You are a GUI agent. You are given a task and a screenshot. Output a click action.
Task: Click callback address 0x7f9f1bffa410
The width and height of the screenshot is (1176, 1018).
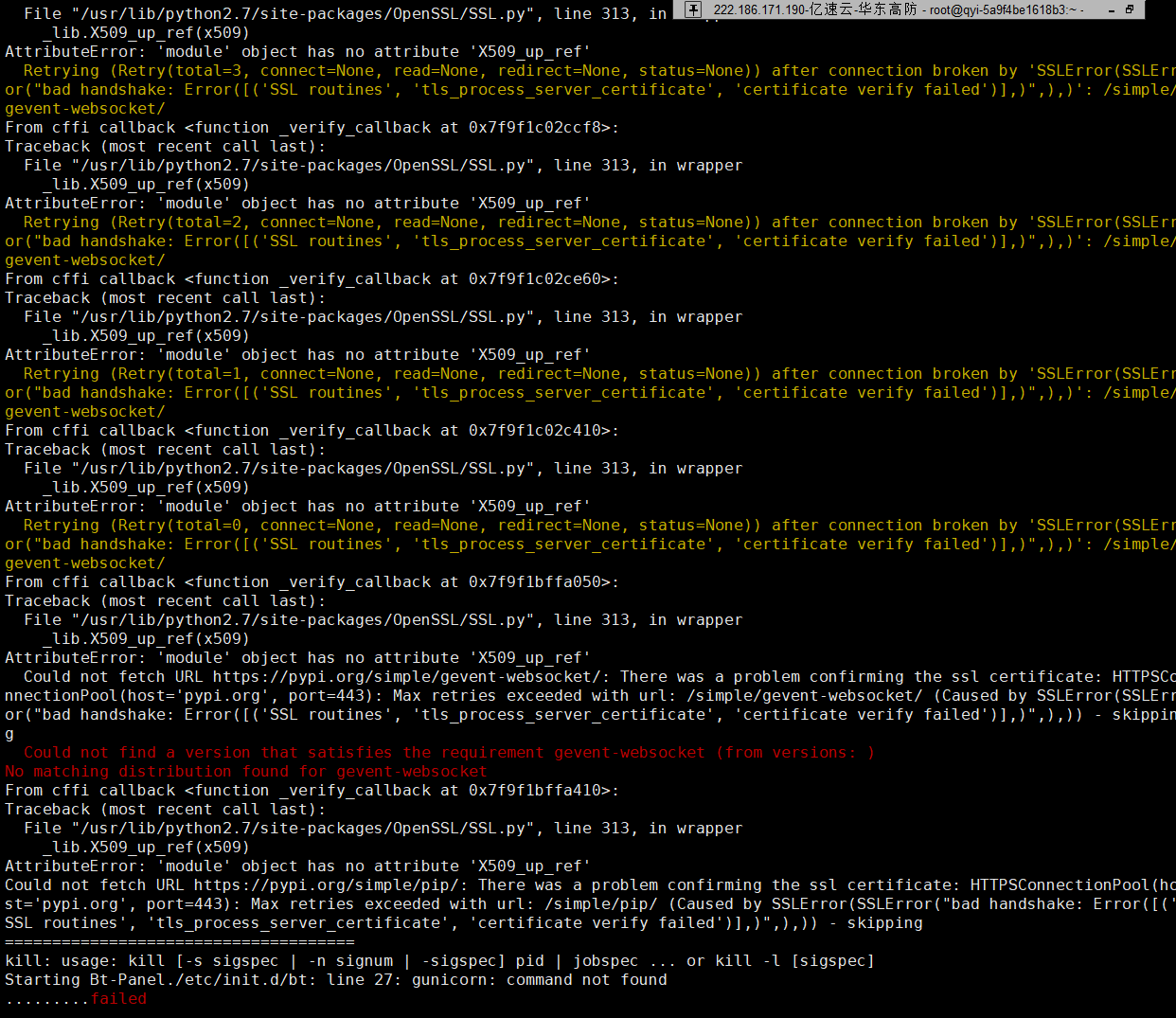pos(534,790)
